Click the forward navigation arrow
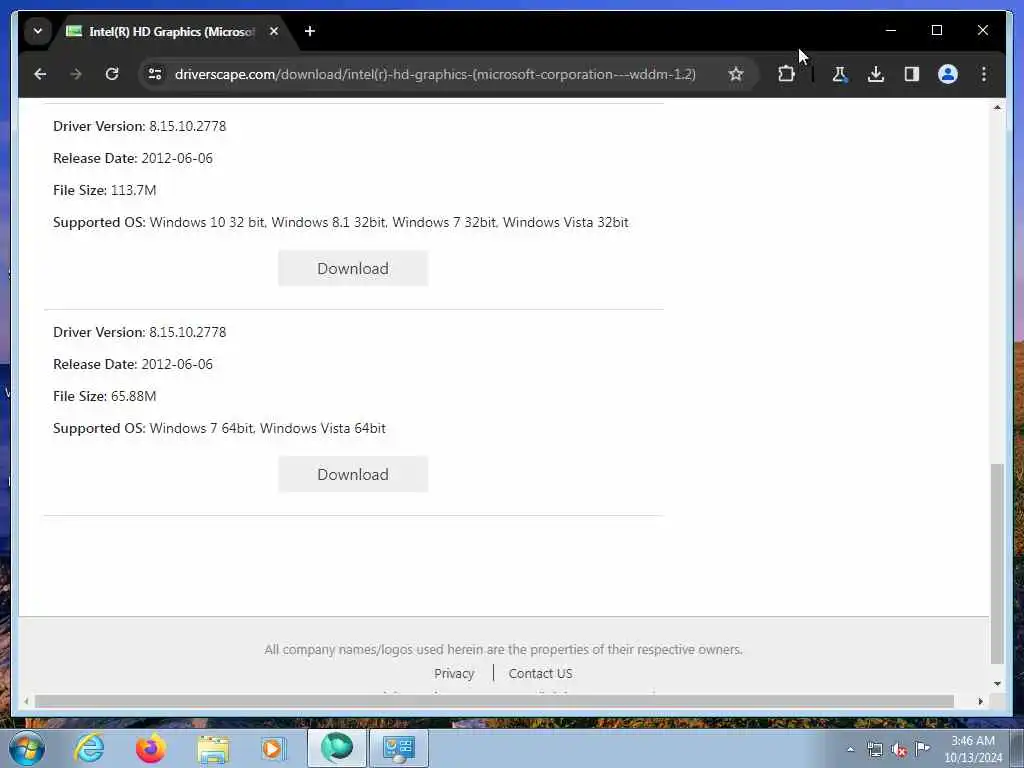Viewport: 1024px width, 768px height. (76, 74)
